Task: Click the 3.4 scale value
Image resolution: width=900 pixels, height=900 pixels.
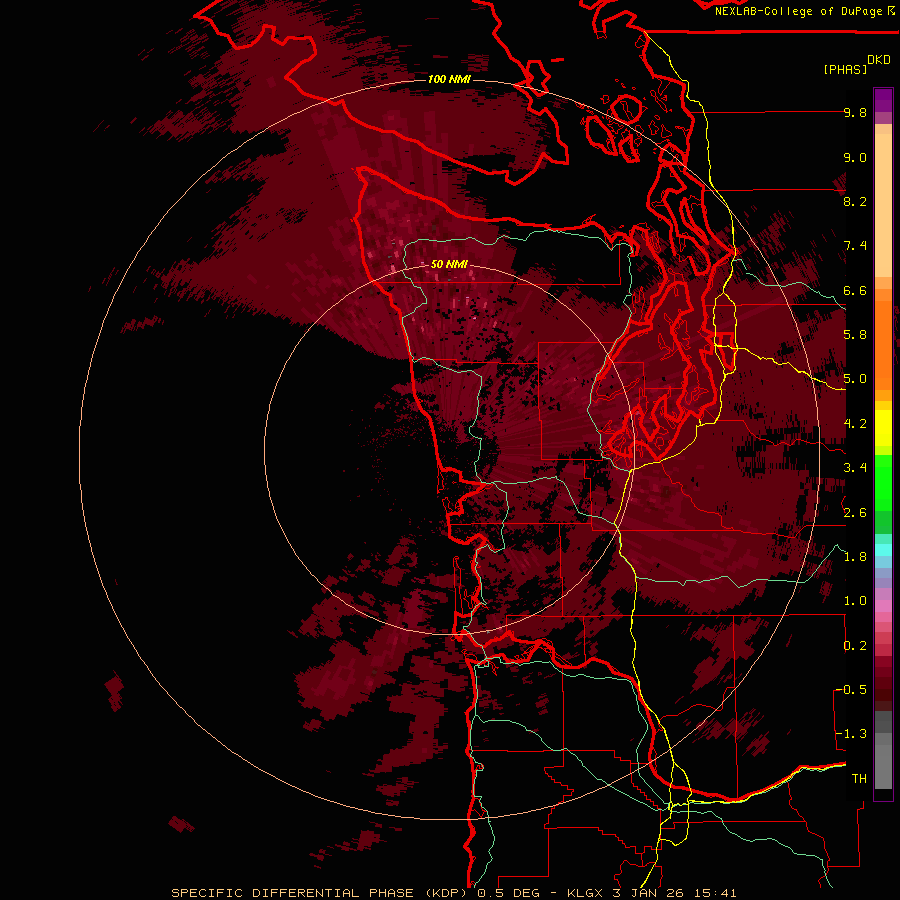Action: [x=855, y=468]
